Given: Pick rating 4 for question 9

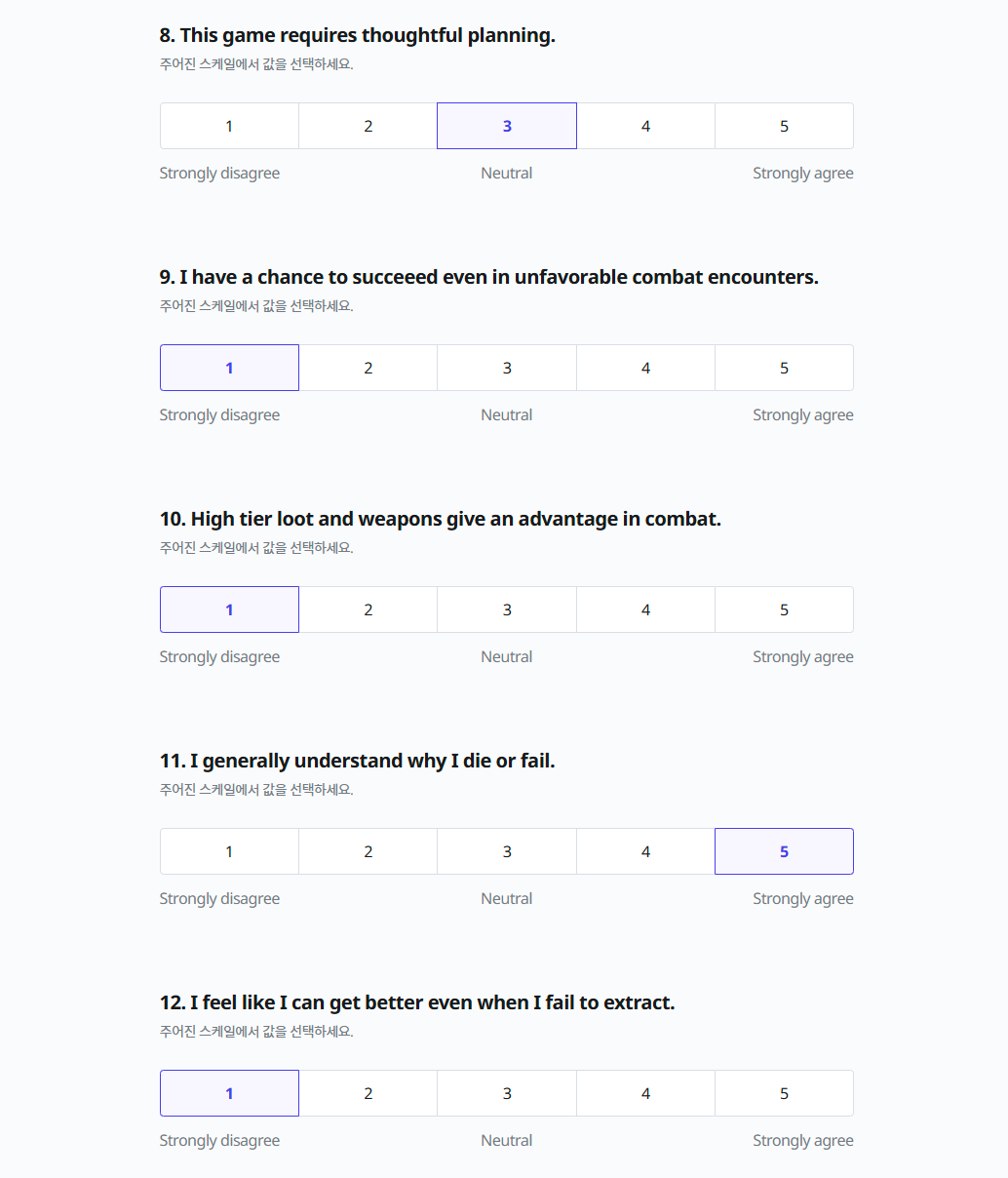Looking at the screenshot, I should click(645, 368).
